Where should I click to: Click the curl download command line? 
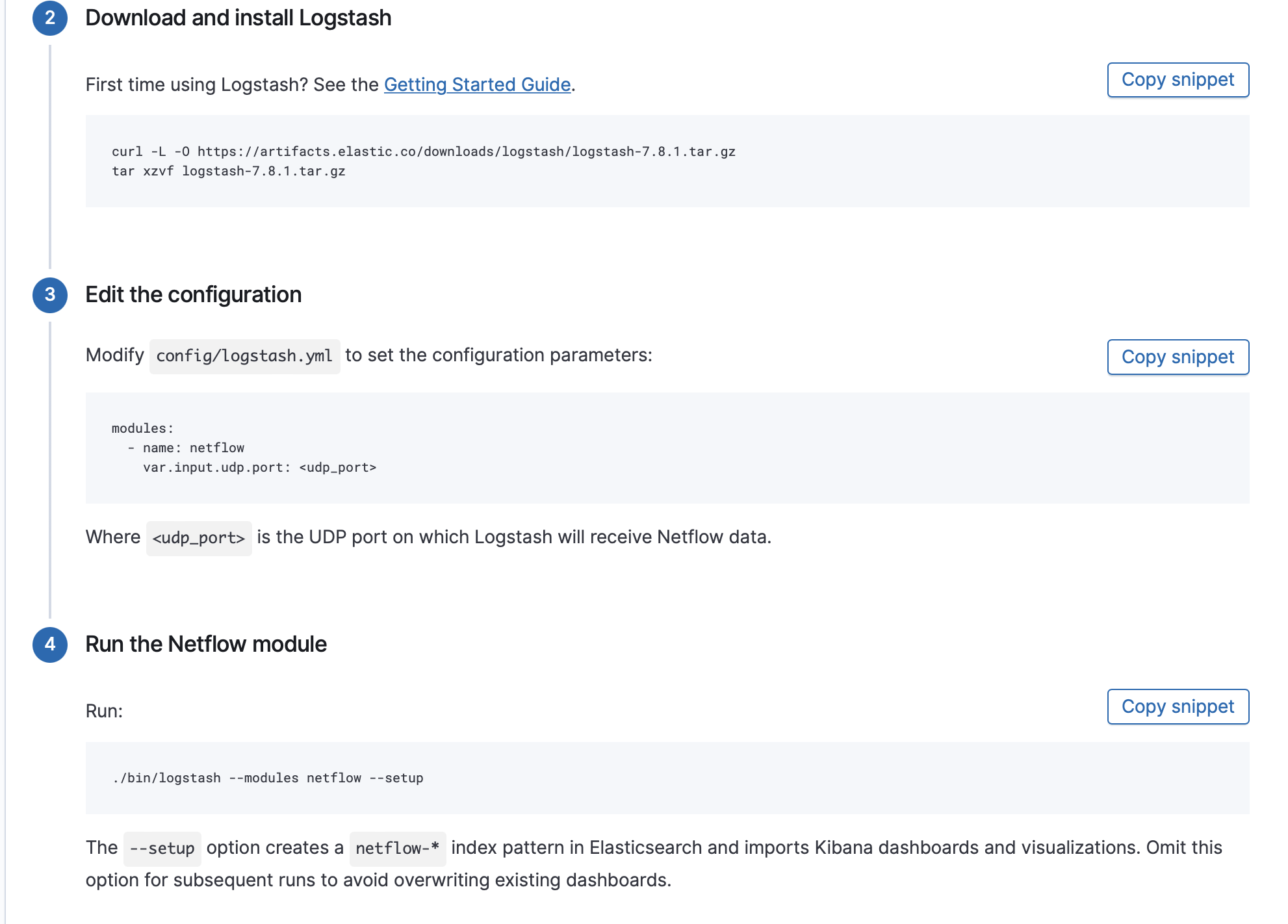click(423, 151)
